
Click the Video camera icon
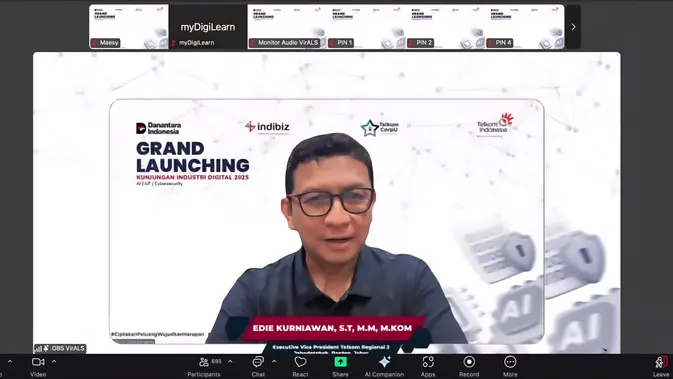pos(38,362)
